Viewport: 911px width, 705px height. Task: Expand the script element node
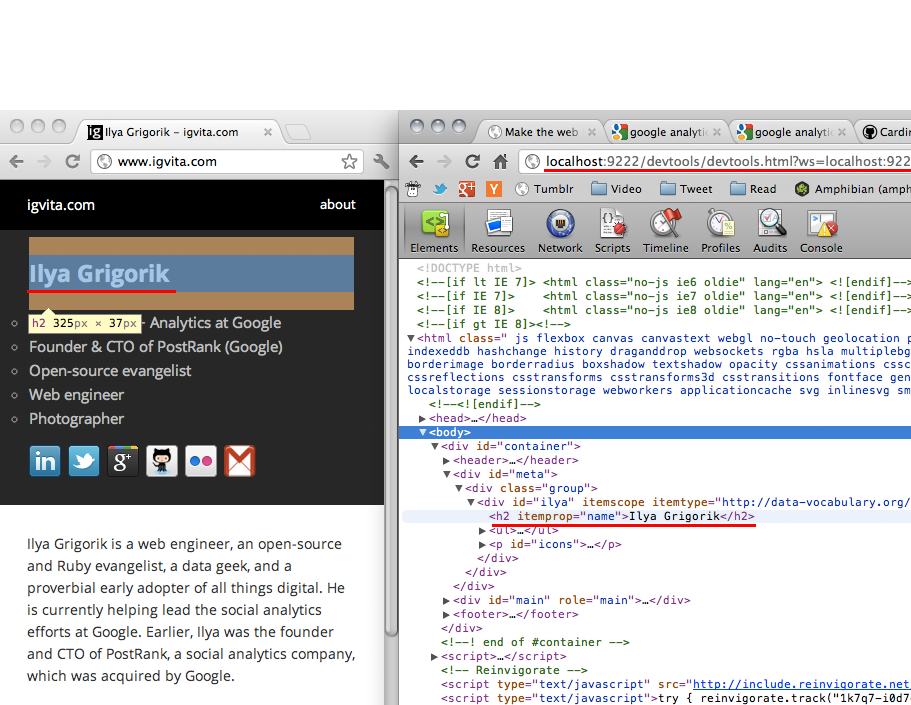tap(434, 656)
